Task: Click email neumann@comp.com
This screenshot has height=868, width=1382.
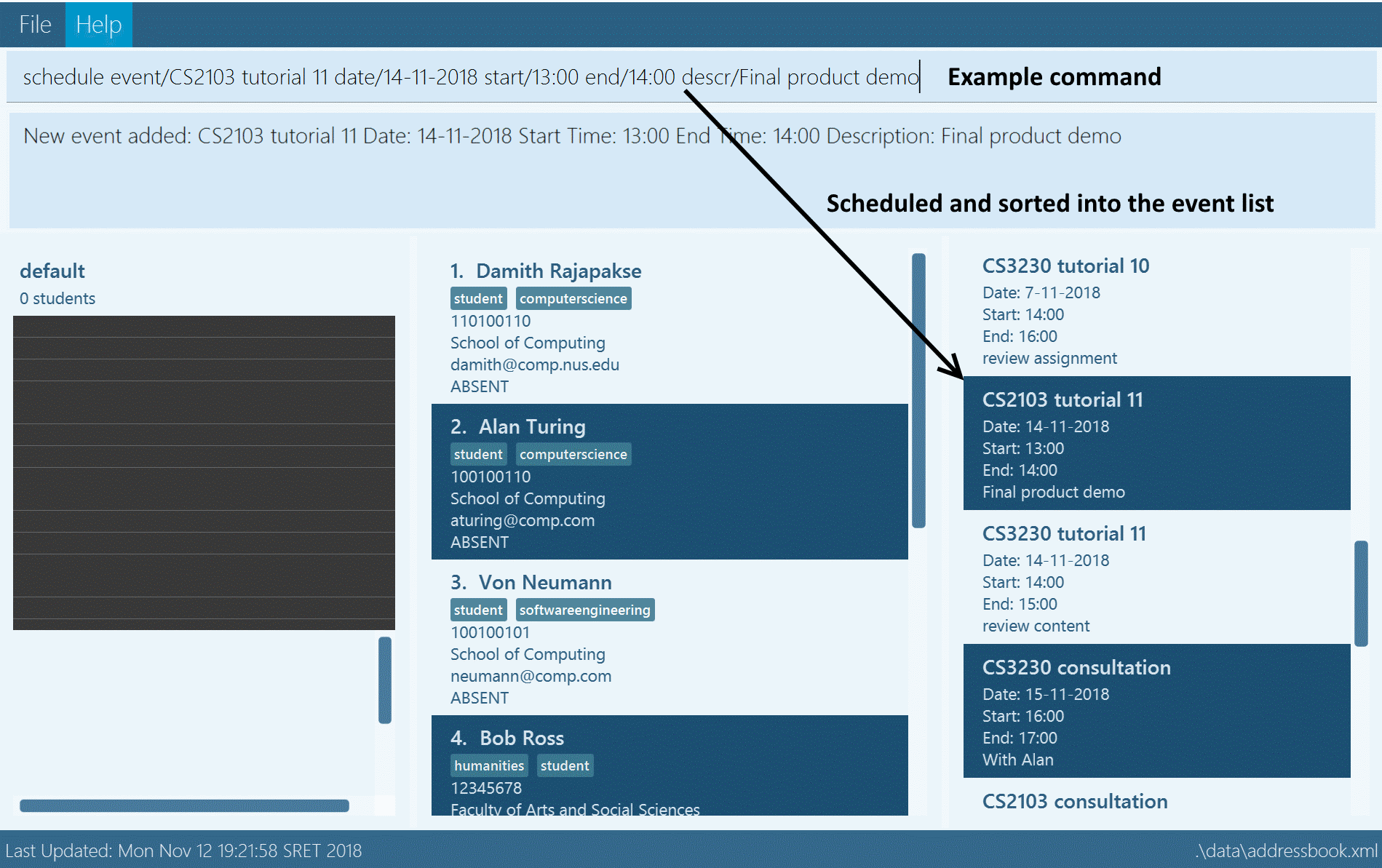Action: tap(531, 676)
